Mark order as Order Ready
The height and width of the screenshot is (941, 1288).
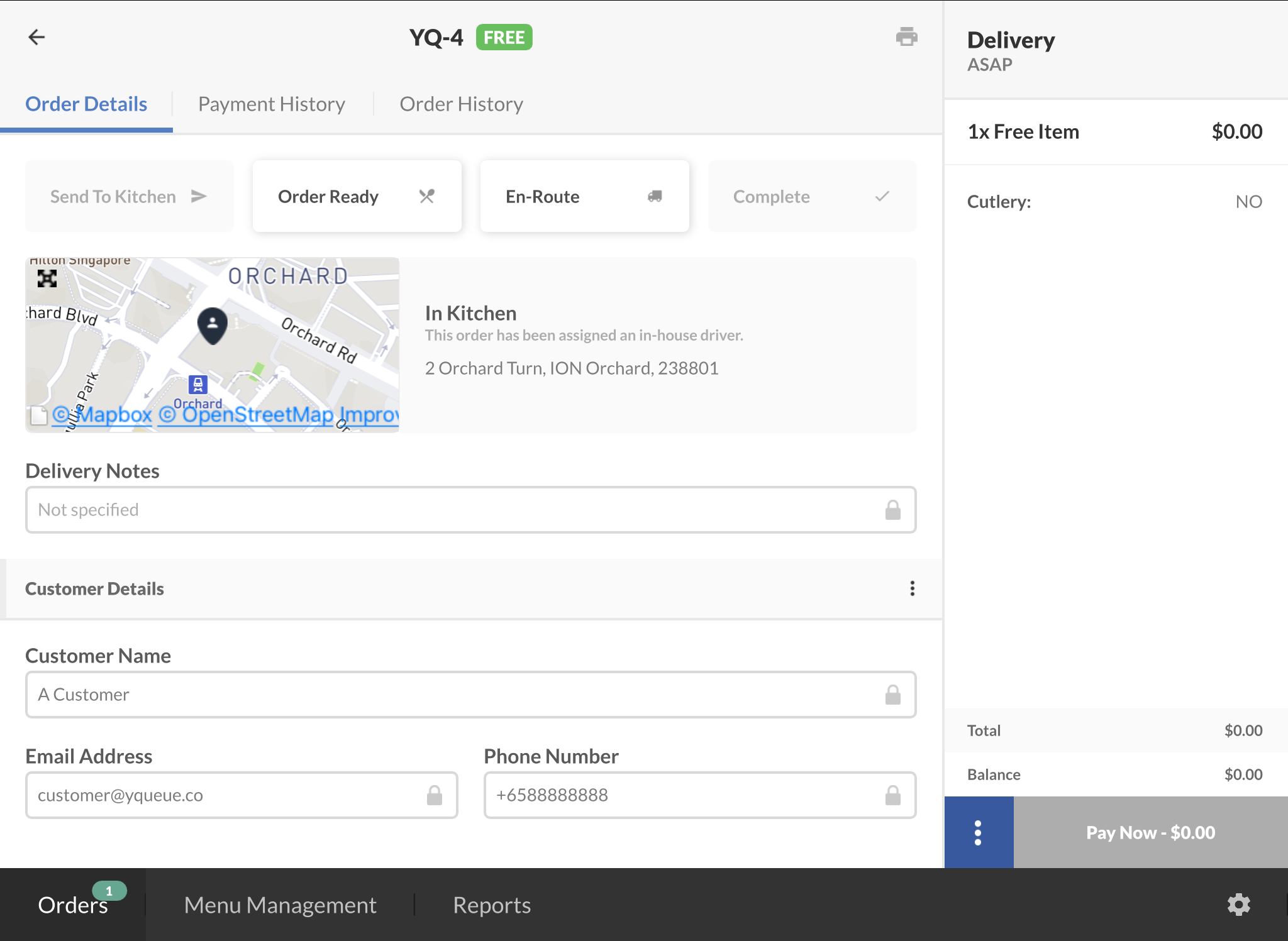[357, 197]
